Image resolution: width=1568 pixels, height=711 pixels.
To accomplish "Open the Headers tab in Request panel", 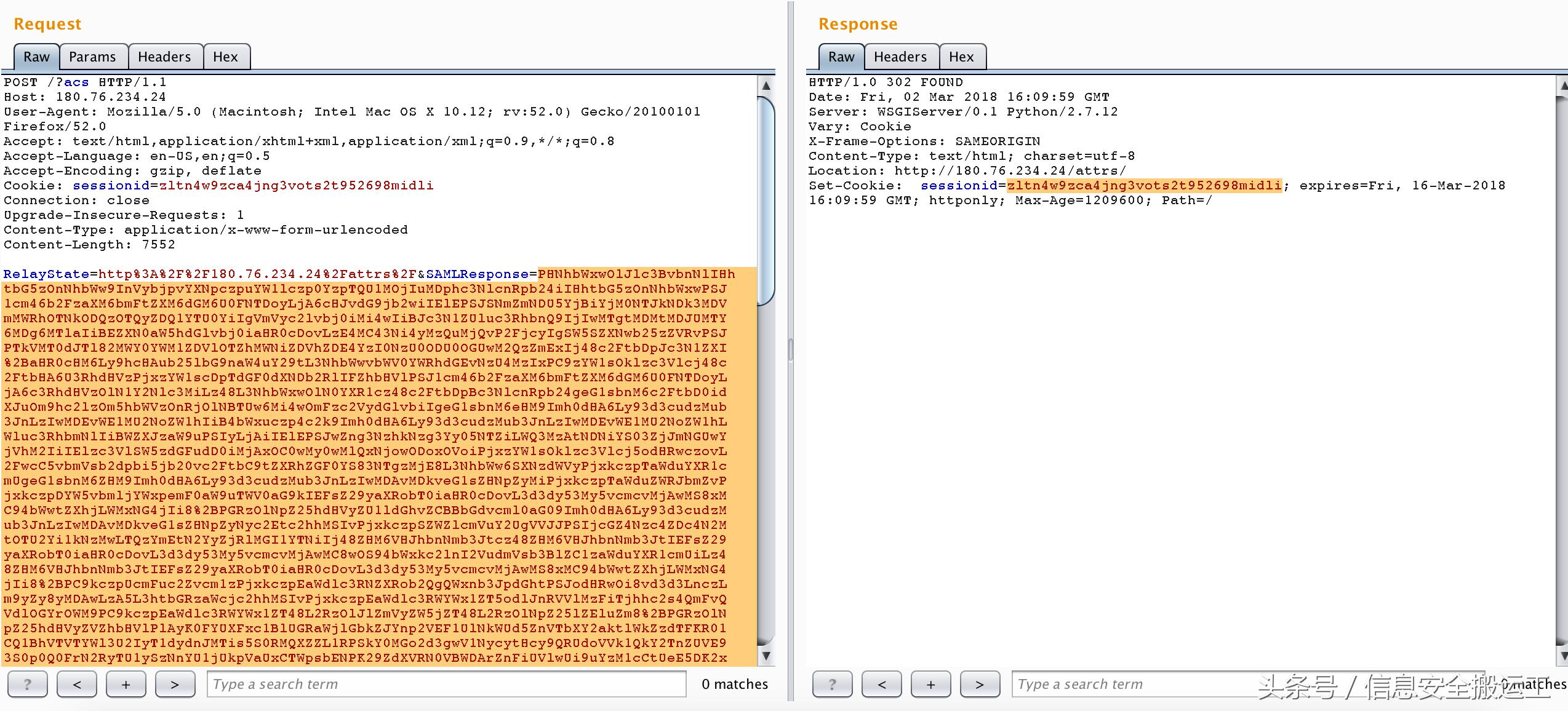I will tap(165, 56).
